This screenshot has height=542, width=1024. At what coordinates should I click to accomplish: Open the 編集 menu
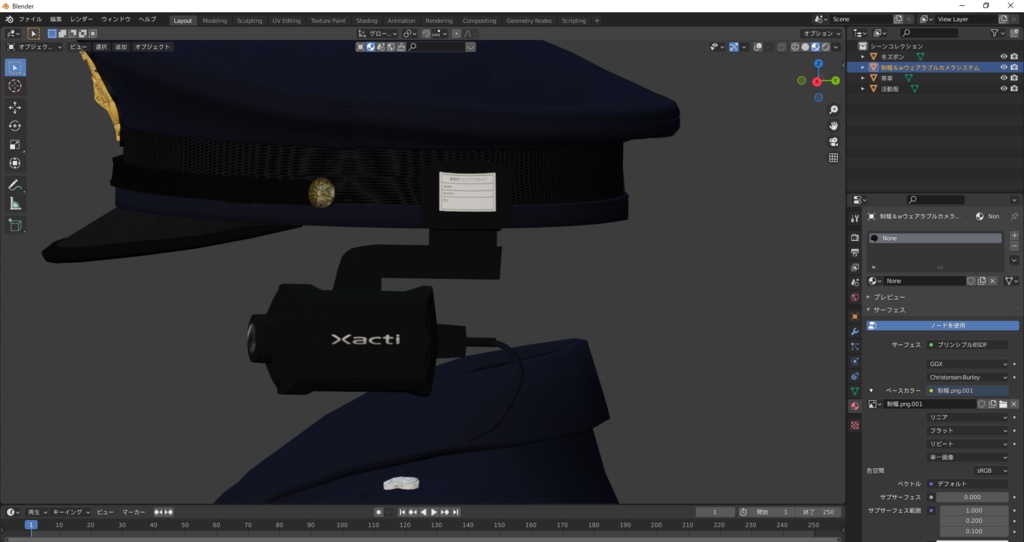tap(56, 20)
